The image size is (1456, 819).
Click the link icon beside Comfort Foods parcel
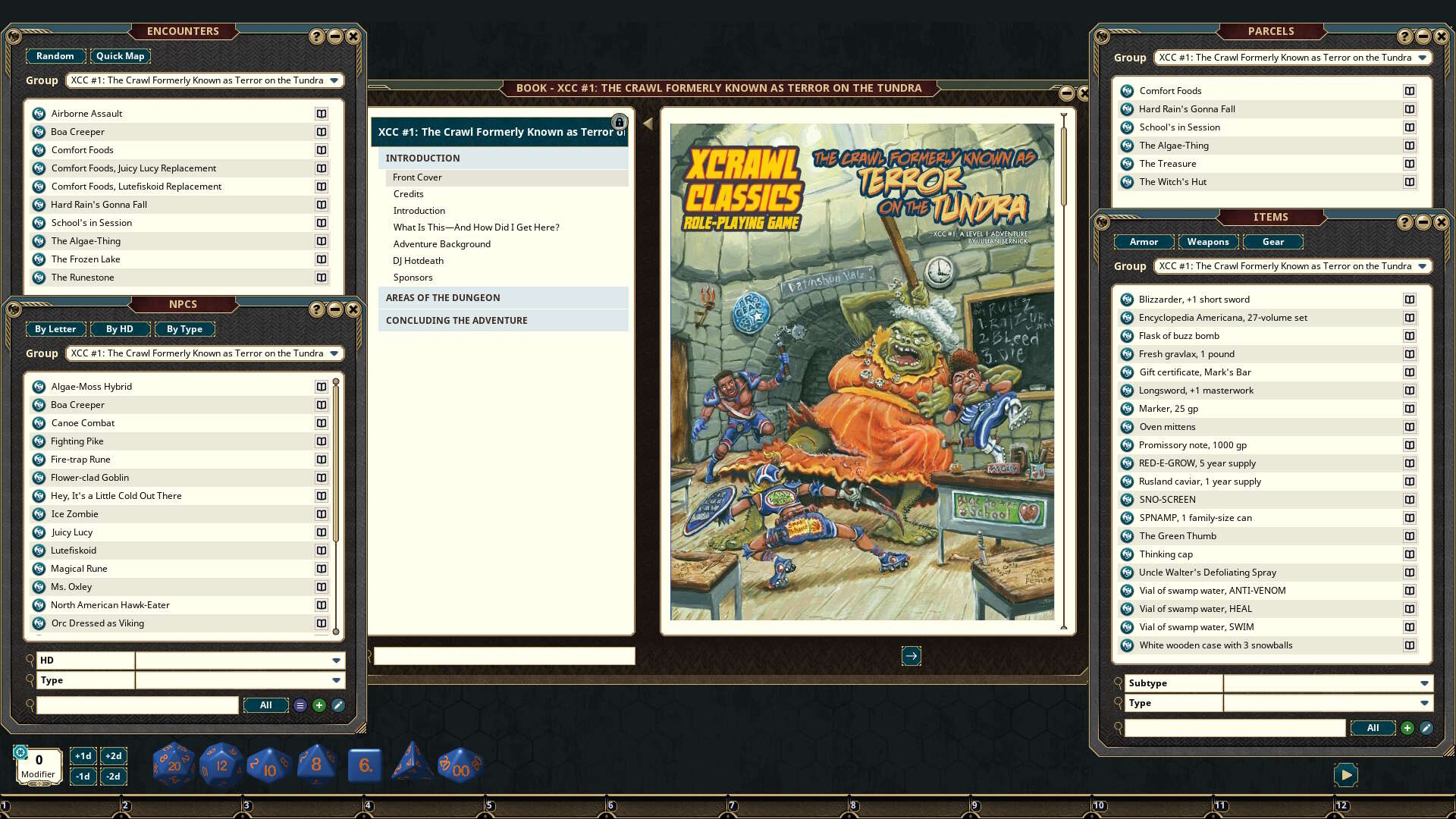(x=1410, y=90)
